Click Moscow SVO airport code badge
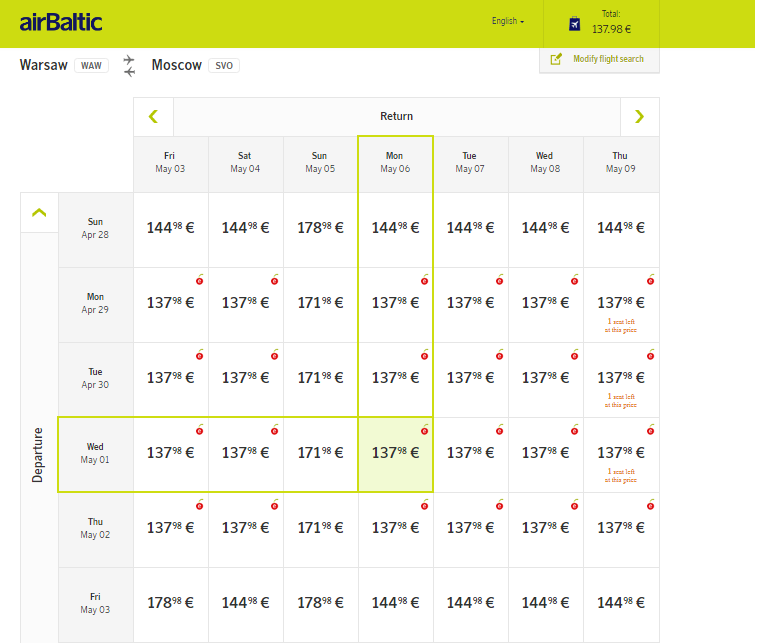The image size is (761, 643). point(224,66)
